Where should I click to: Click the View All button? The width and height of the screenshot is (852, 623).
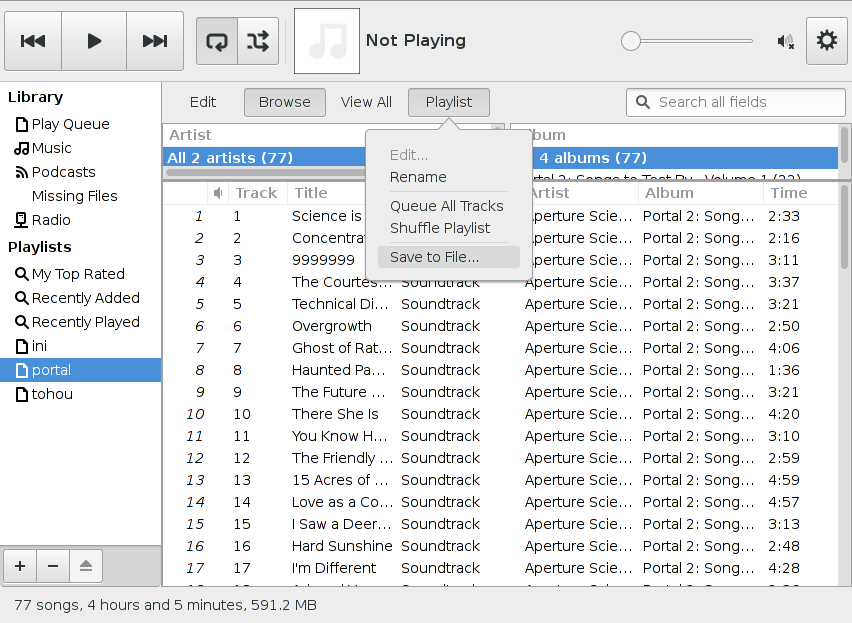coord(366,102)
